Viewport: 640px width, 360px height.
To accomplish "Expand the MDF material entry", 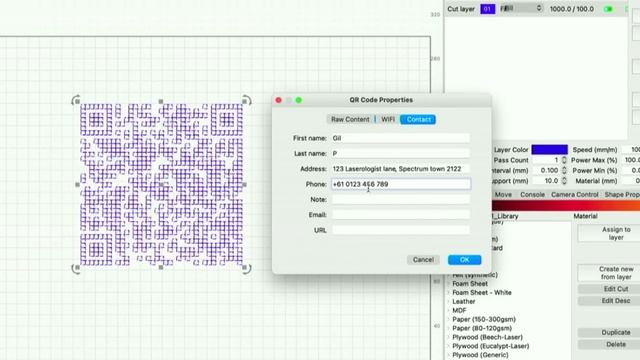I will click(x=449, y=311).
